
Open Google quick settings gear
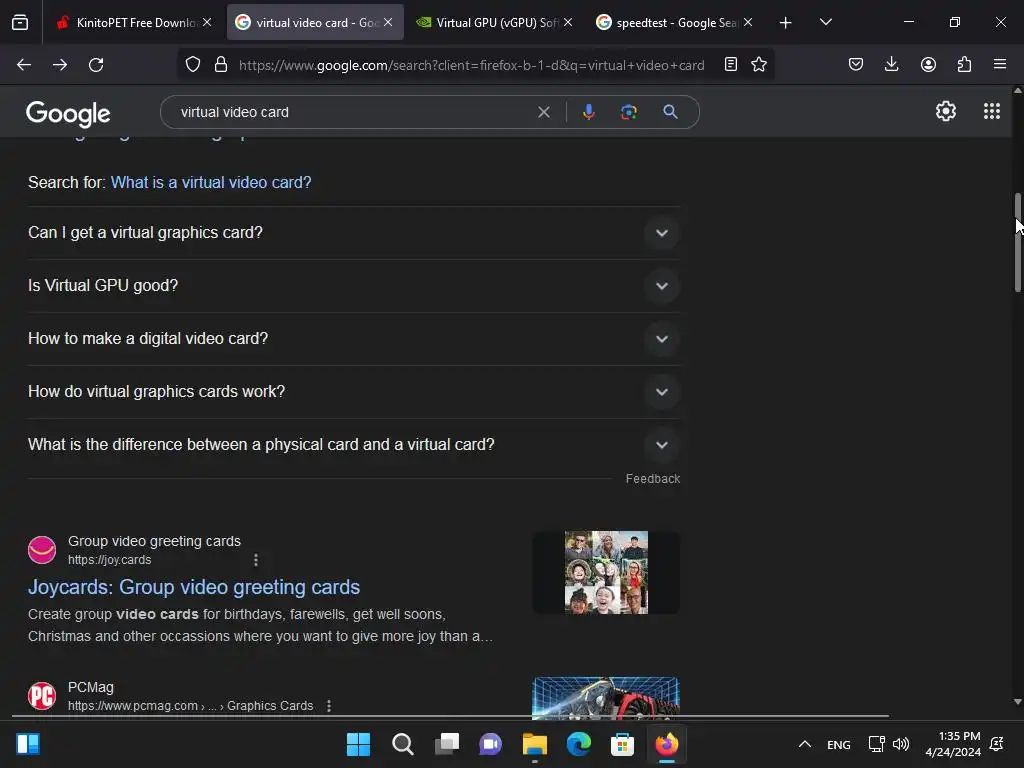[x=946, y=112]
